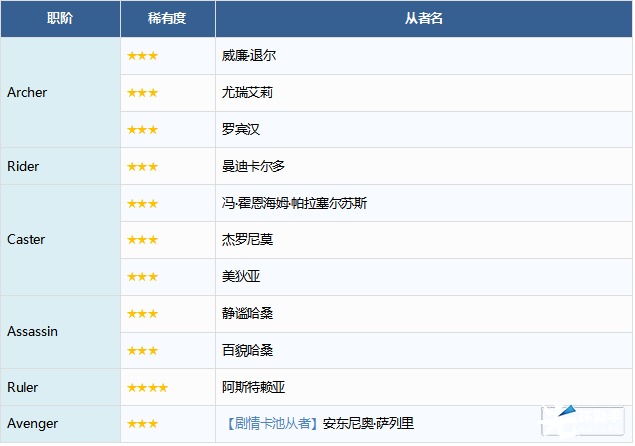The height and width of the screenshot is (446, 635).
Task: Click the four-star rating for 阿斯特赖亚
Action: click(147, 387)
